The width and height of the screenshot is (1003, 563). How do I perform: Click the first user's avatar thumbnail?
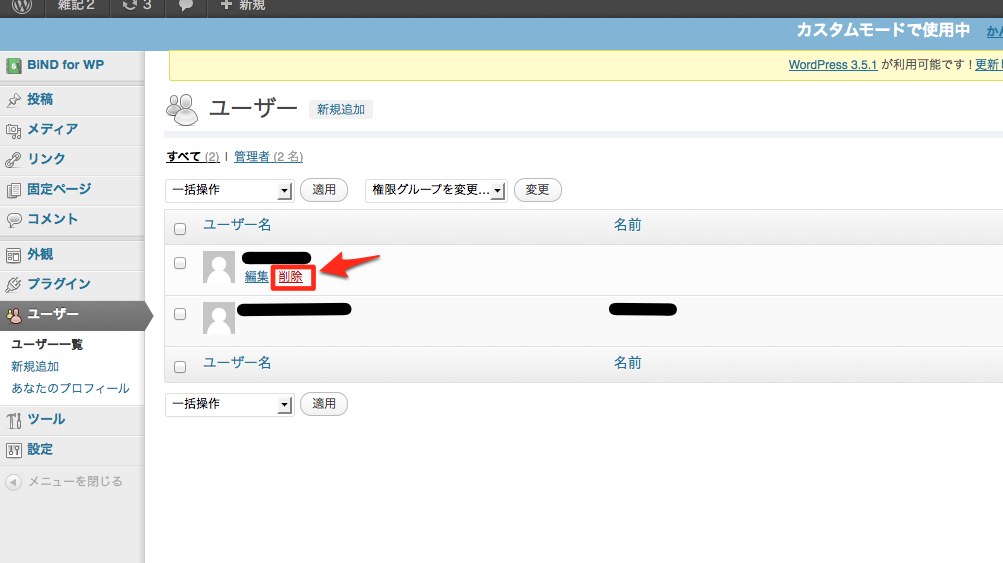[219, 267]
